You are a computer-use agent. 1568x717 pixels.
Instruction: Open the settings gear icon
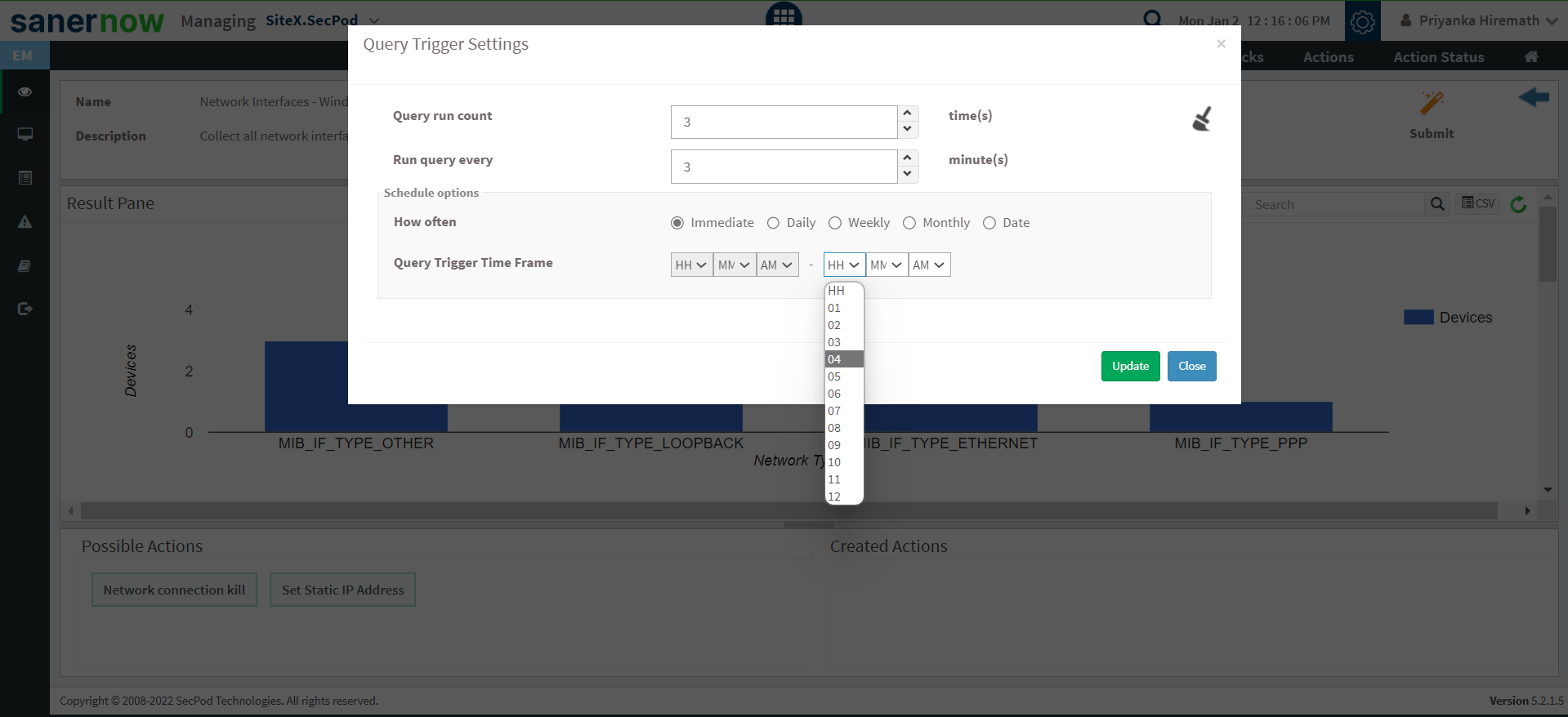[x=1362, y=21]
